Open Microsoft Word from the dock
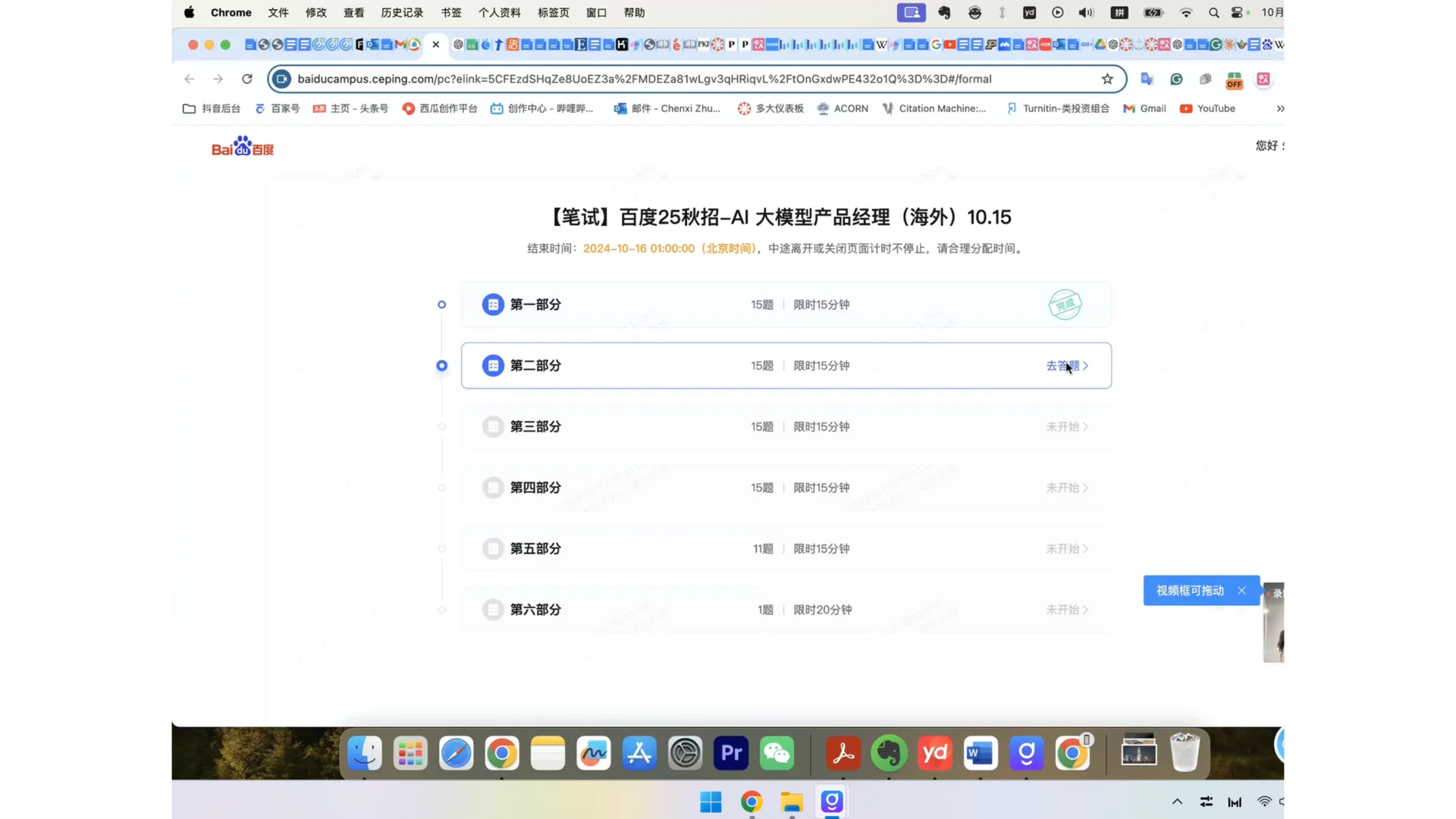Screen dimensions: 1456x819 coord(981,753)
